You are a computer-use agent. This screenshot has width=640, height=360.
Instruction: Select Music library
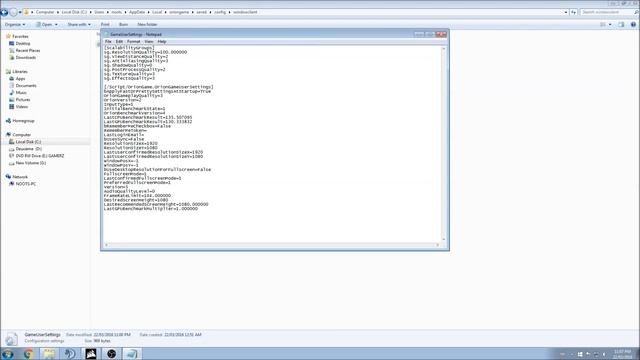click(x=21, y=93)
